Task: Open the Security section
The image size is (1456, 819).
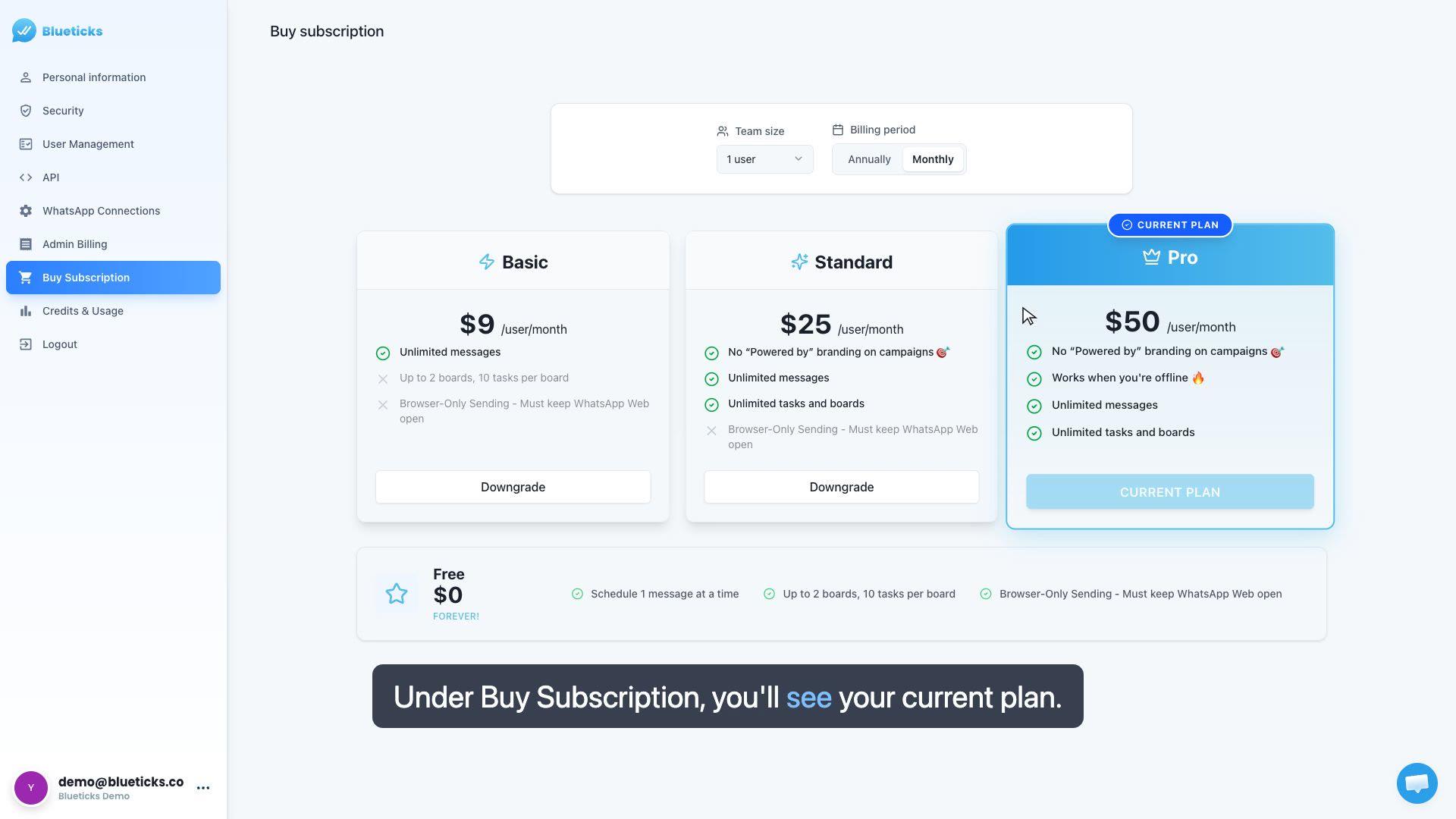Action: click(x=113, y=111)
